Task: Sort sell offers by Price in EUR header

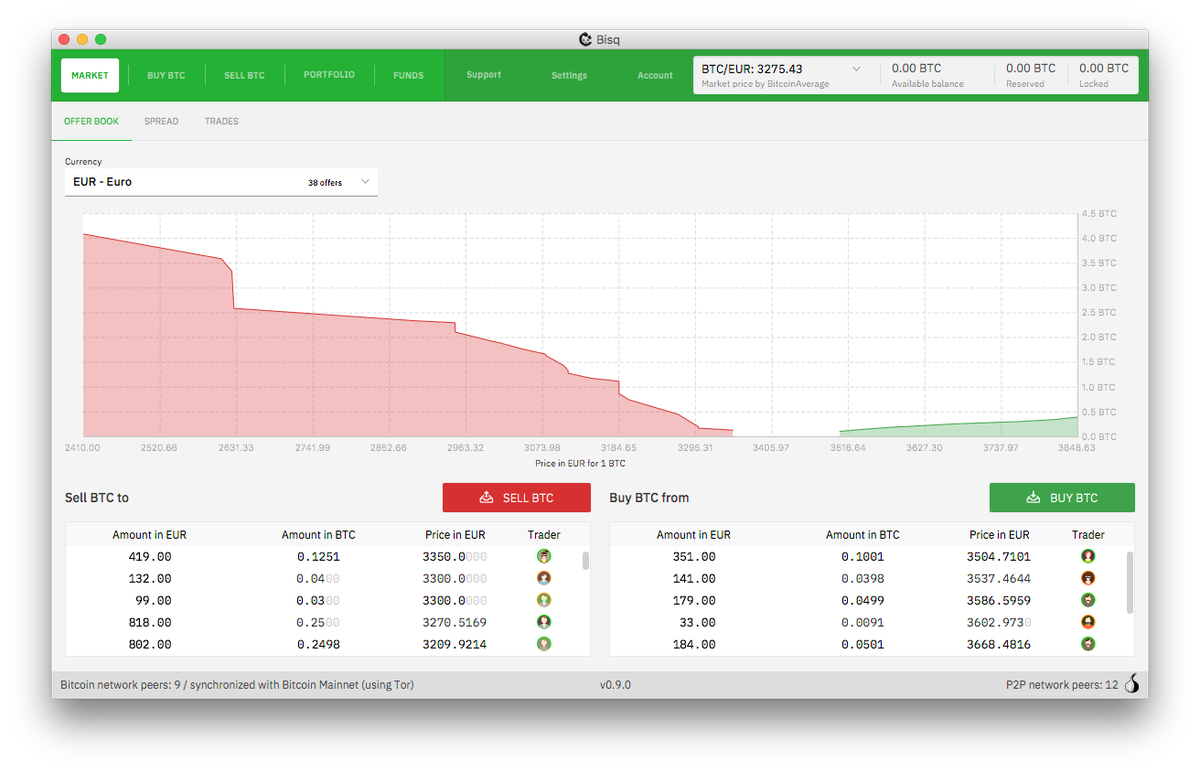Action: (455, 535)
